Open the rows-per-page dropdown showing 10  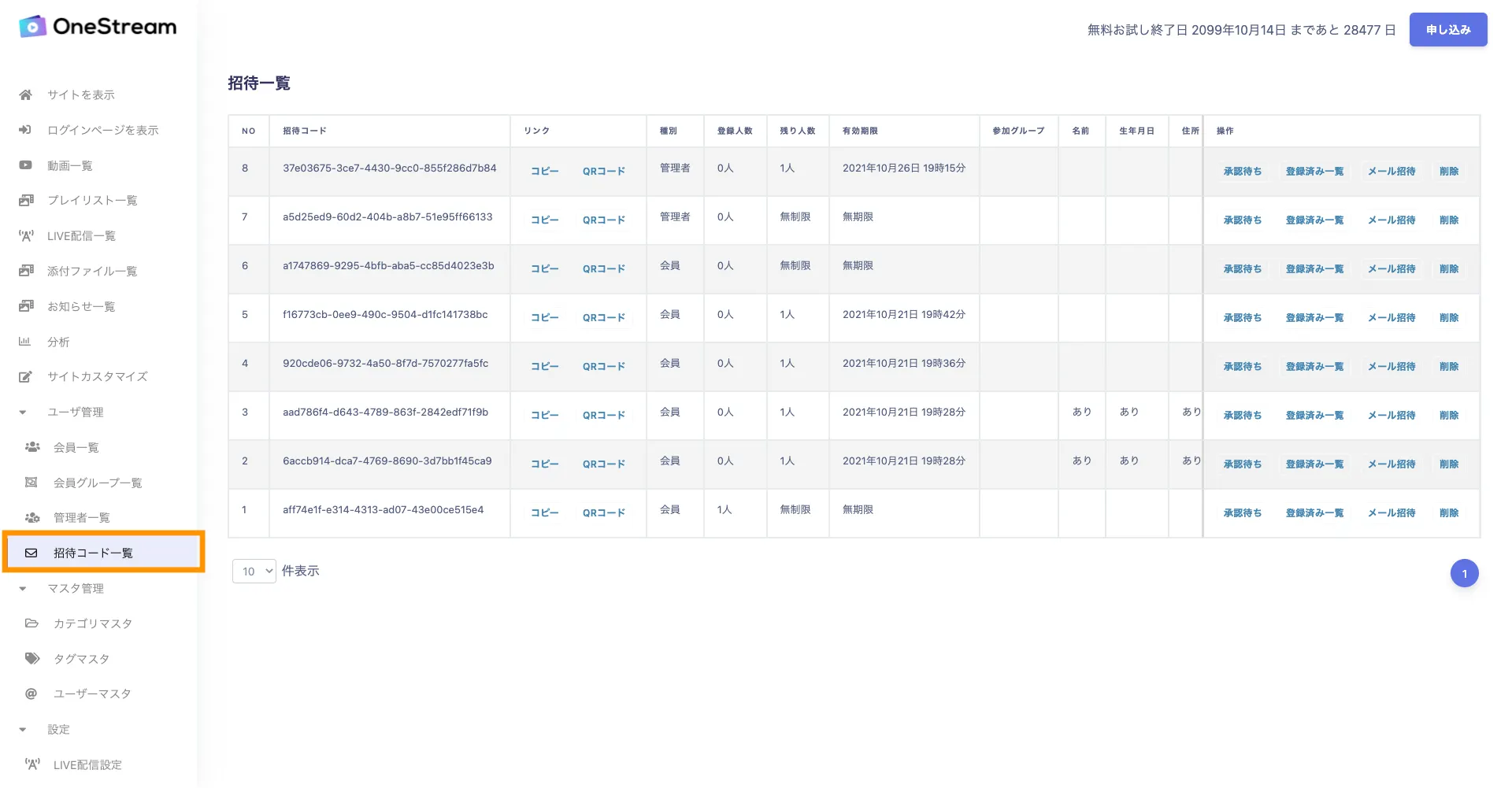click(254, 572)
